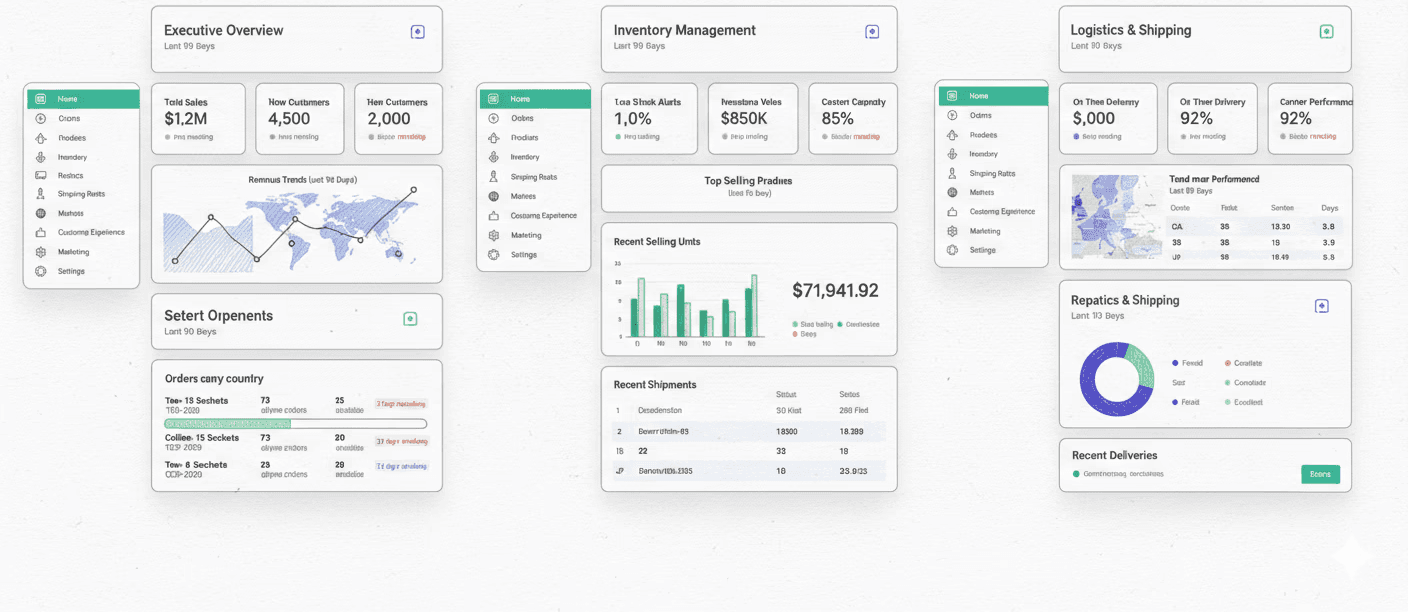Select Home in the Logistics sidebar menu

tap(992, 96)
